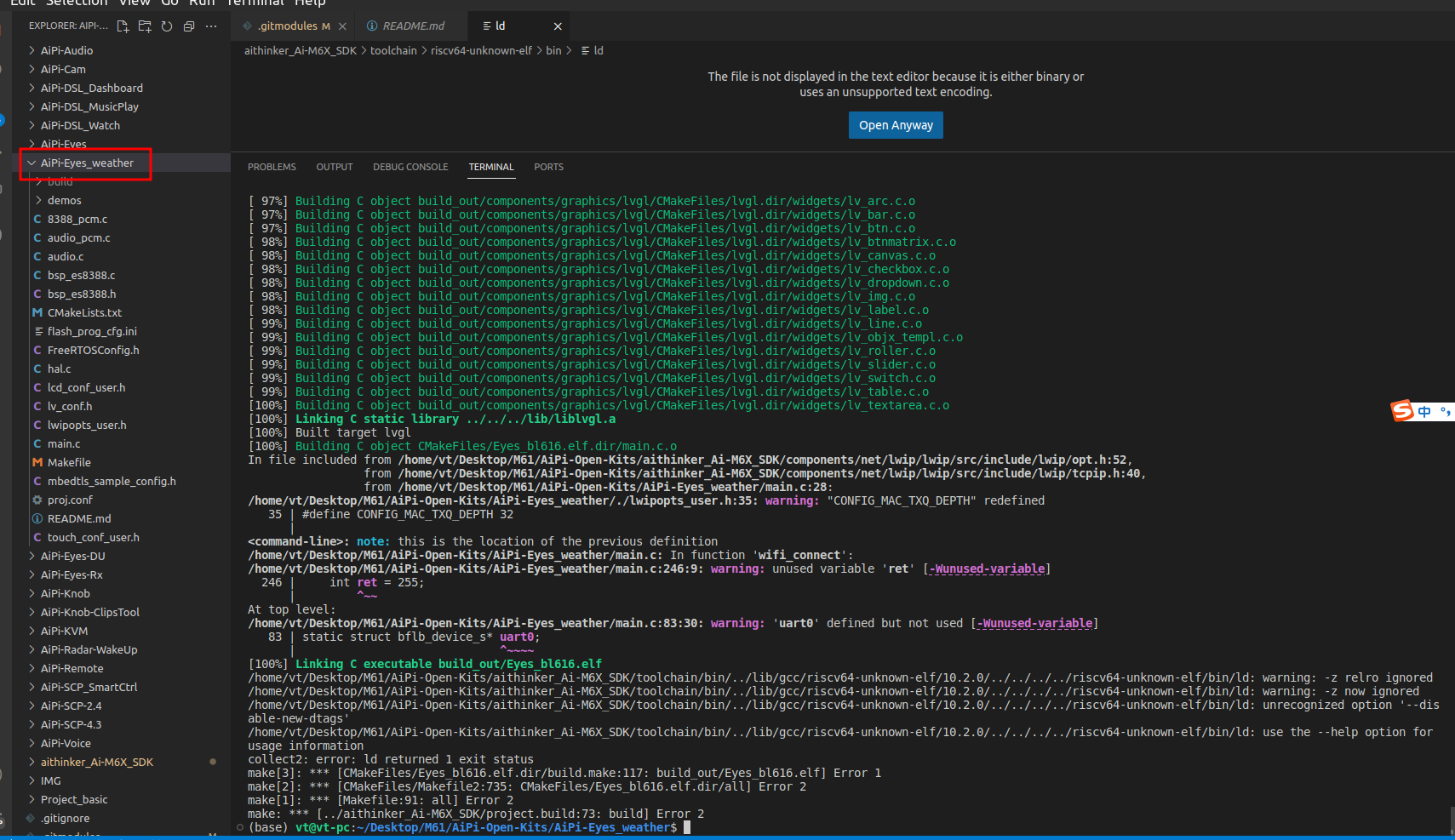The image size is (1455, 840).
Task: Open the PORTS panel tab
Action: click(x=549, y=167)
